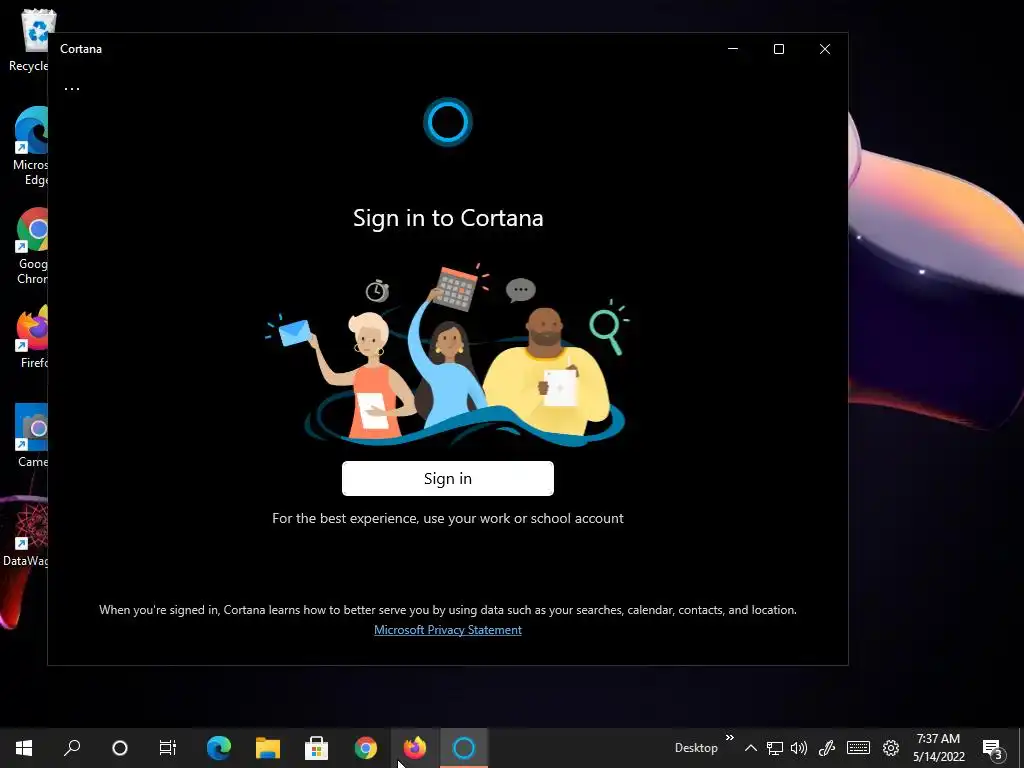Click the "Sign in to Cortana" heading
Image resolution: width=1024 pixels, height=768 pixels.
click(448, 217)
